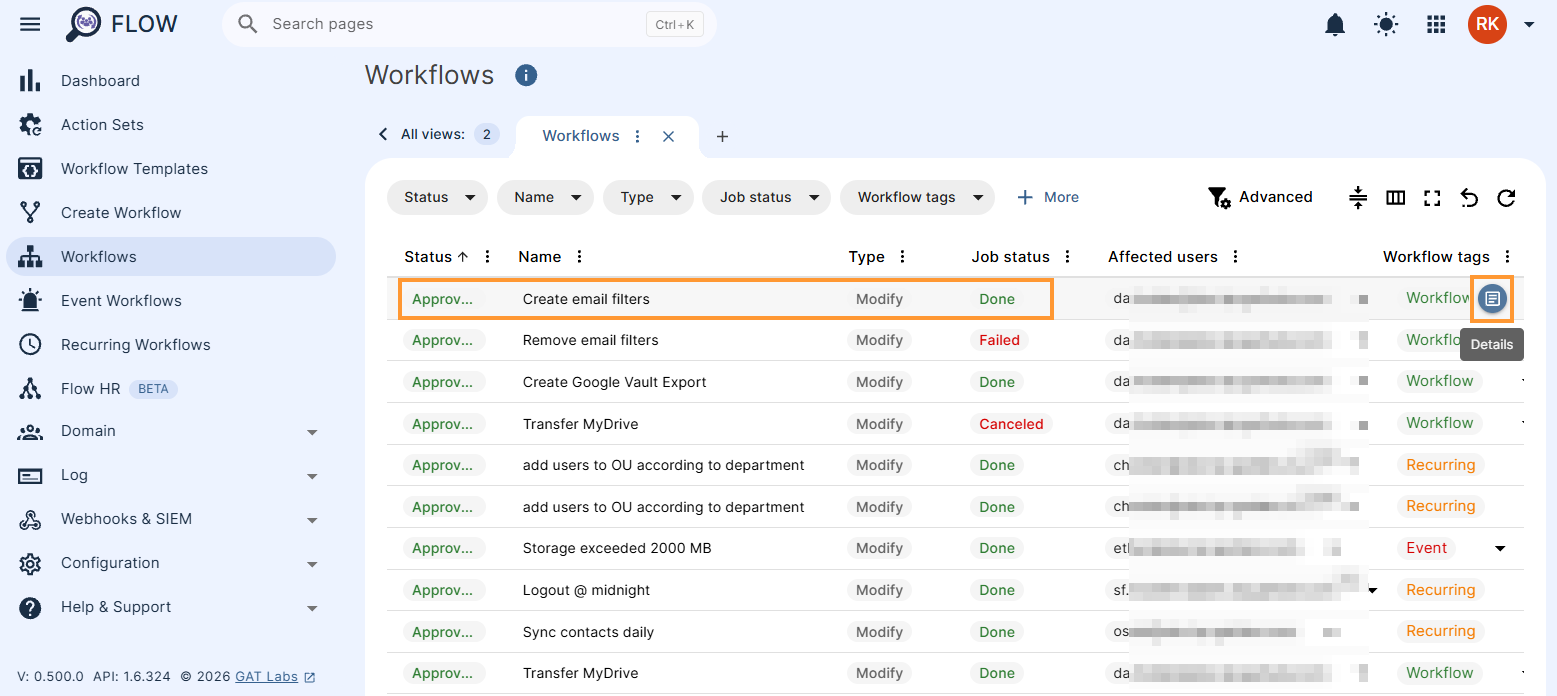
Task: Expand the Storage exceeded row dropdown arrow
Action: [1500, 548]
